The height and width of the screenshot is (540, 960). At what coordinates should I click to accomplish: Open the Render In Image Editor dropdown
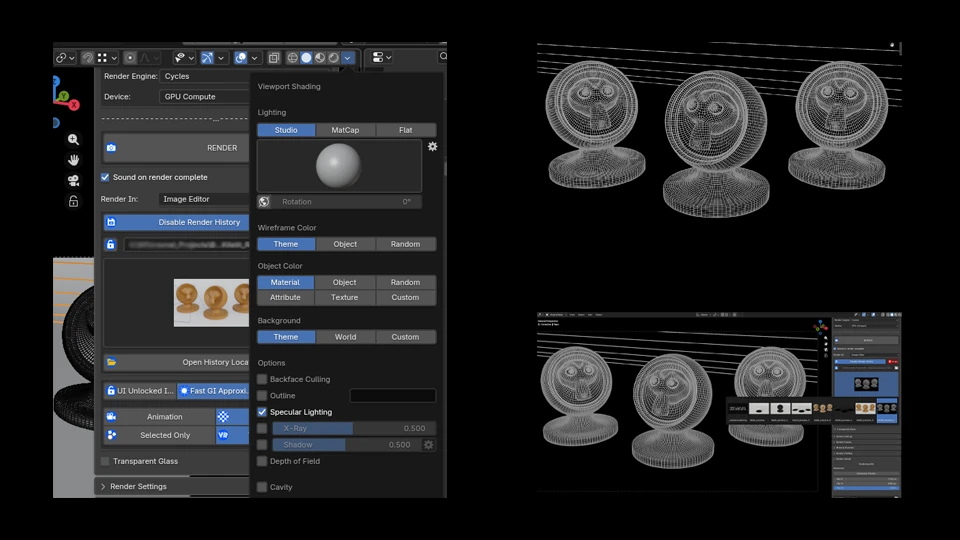(x=204, y=199)
